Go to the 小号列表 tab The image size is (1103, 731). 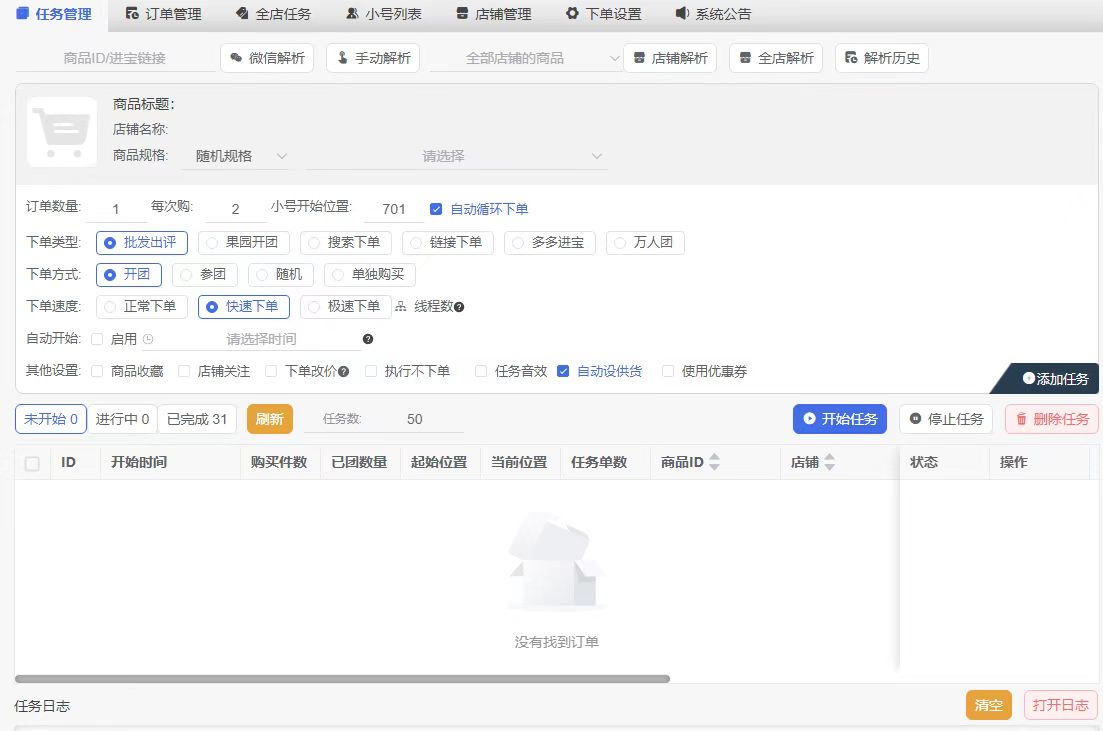pos(383,14)
